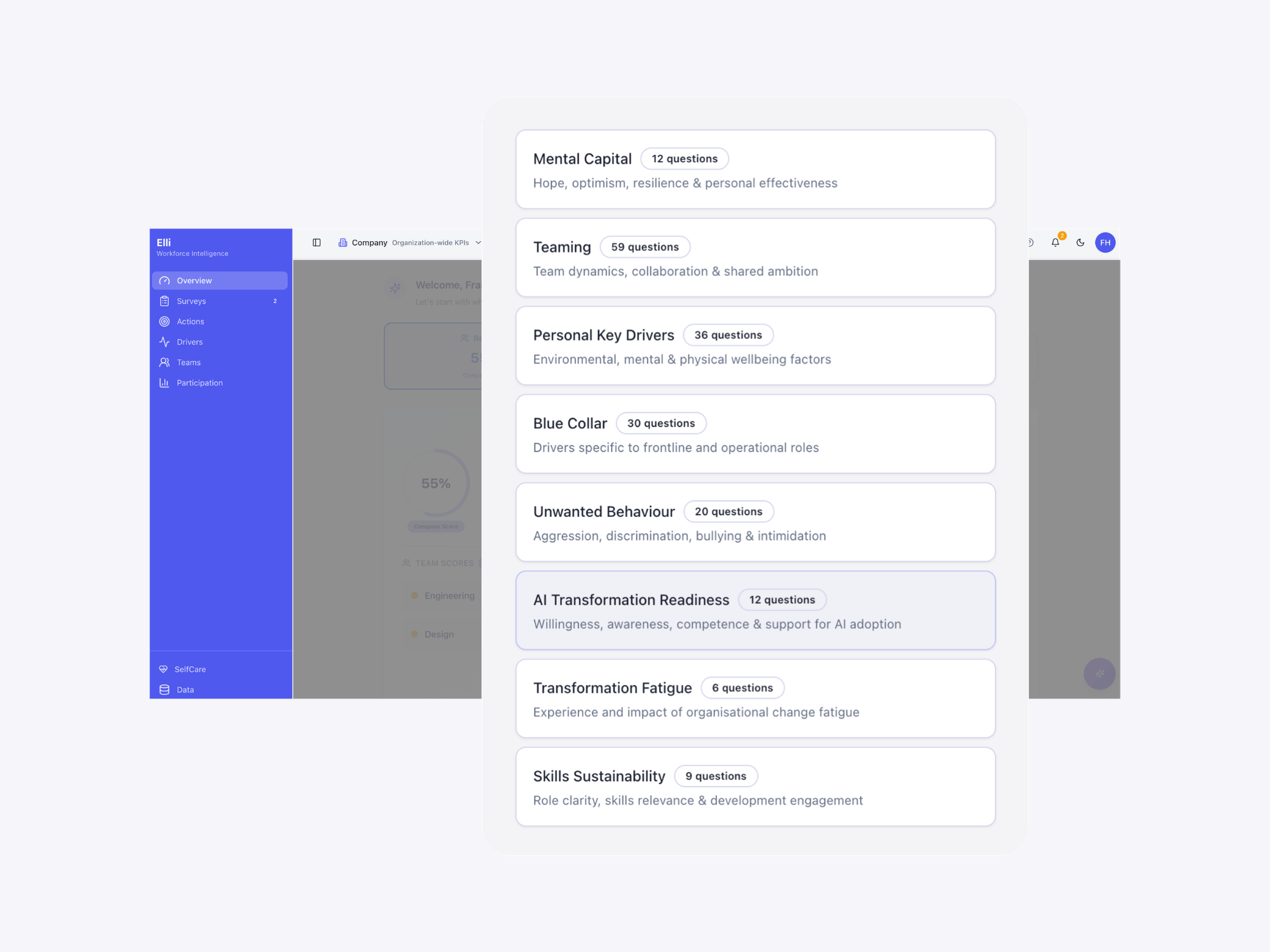
Task: Click the Overview gauge icon in sidebar
Action: point(164,281)
